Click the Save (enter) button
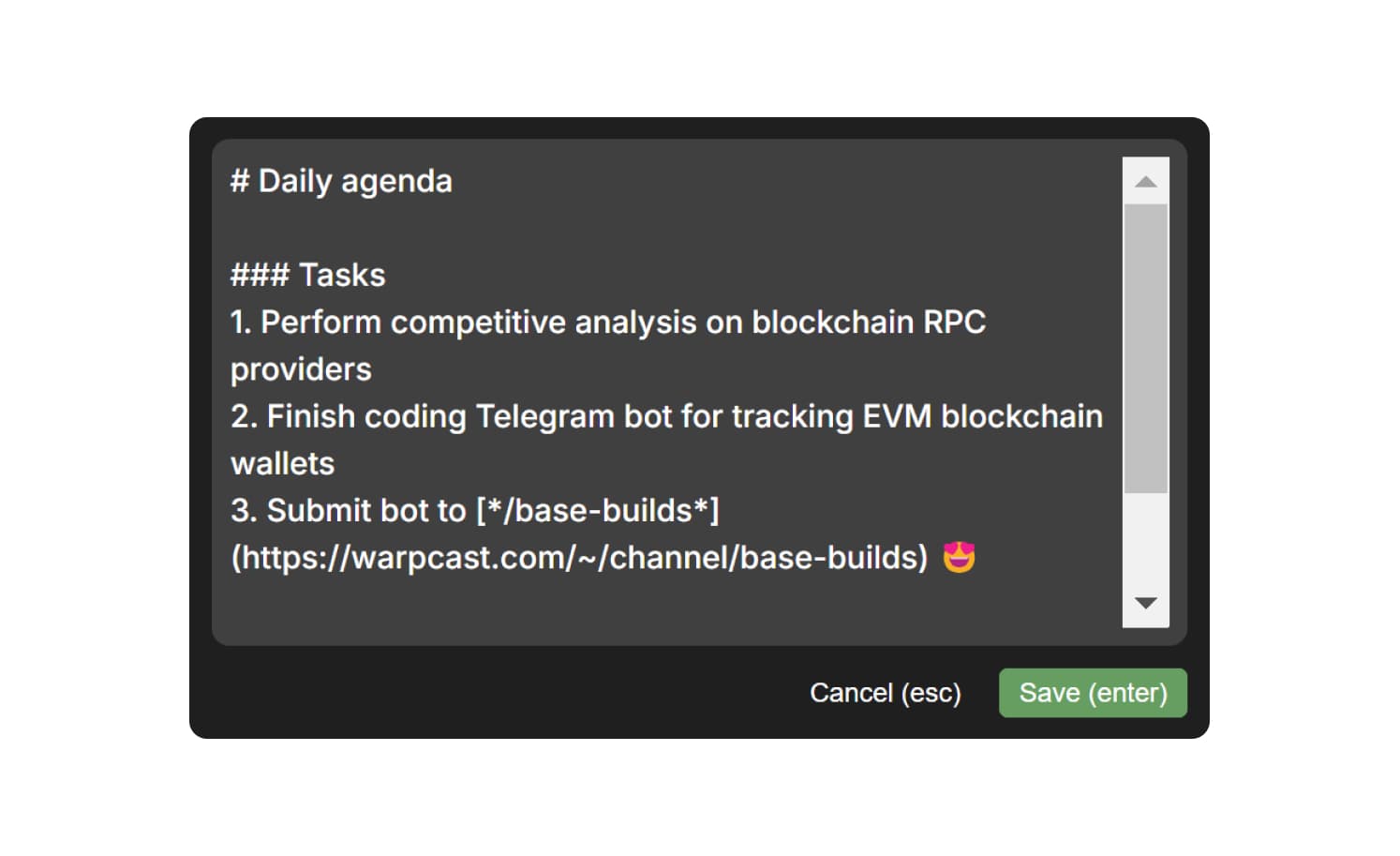The width and height of the screenshot is (1400, 856). tap(1092, 693)
